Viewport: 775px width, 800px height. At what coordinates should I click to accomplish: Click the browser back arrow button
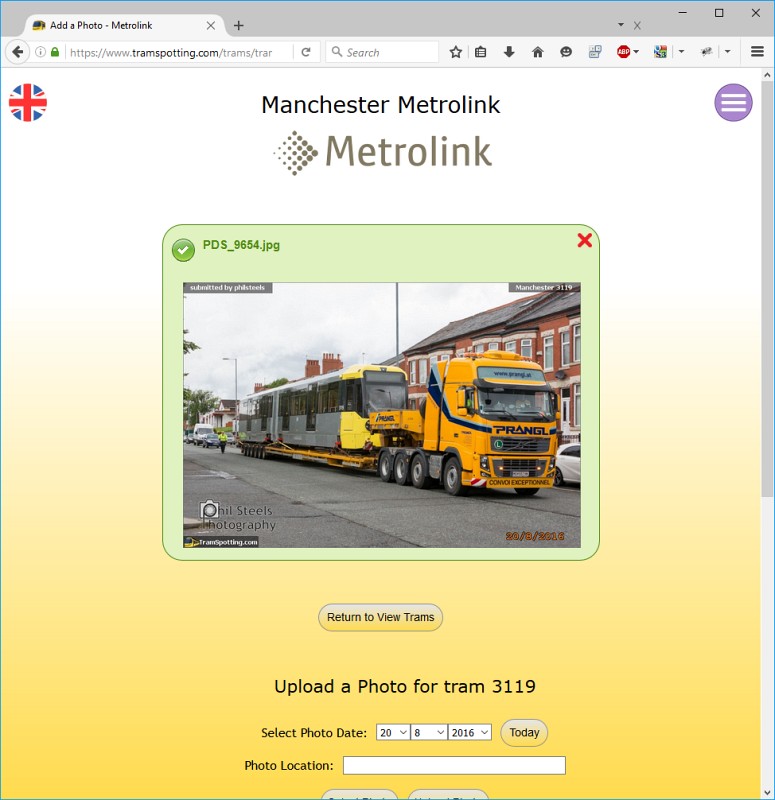pyautogui.click(x=18, y=52)
